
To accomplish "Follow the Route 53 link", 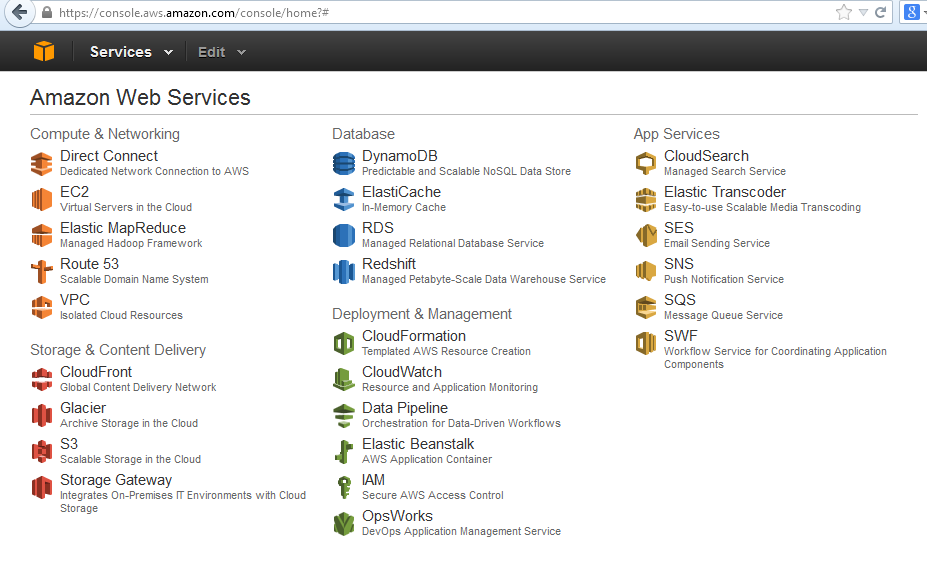I will point(89,264).
